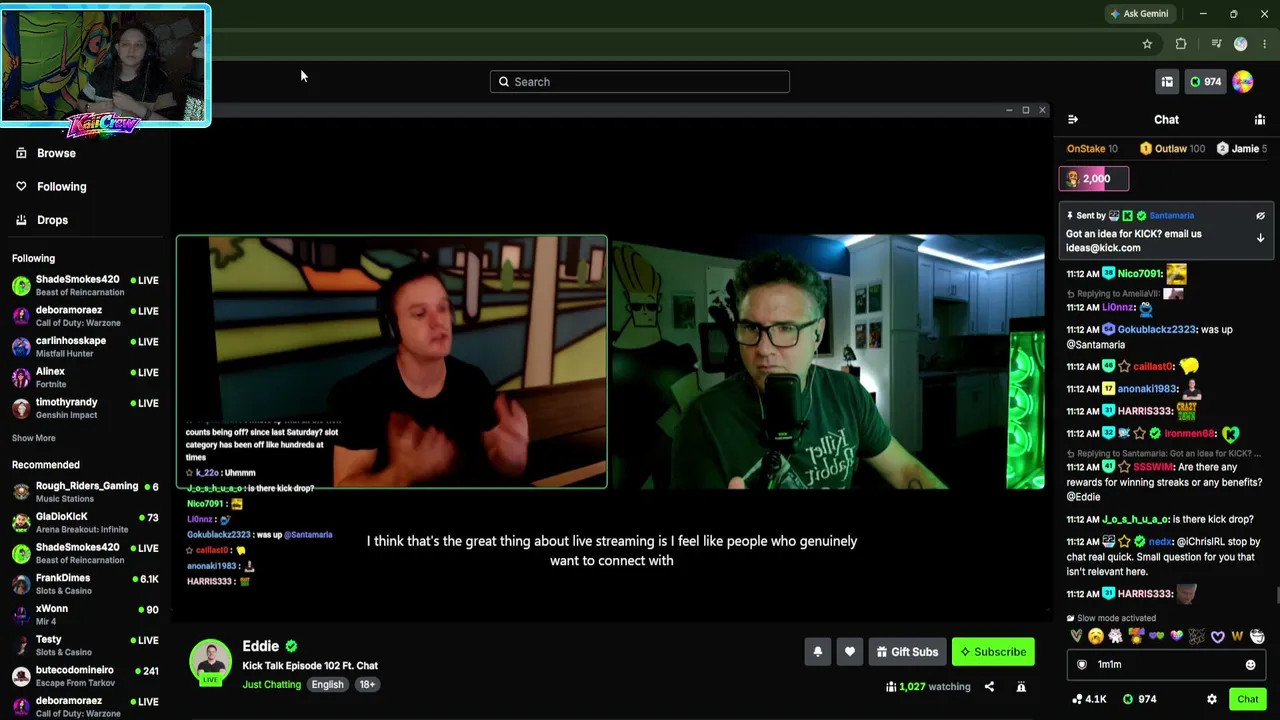This screenshot has height=720, width=1280.
Task: Open the gift shop icon in the header
Action: click(x=1167, y=82)
